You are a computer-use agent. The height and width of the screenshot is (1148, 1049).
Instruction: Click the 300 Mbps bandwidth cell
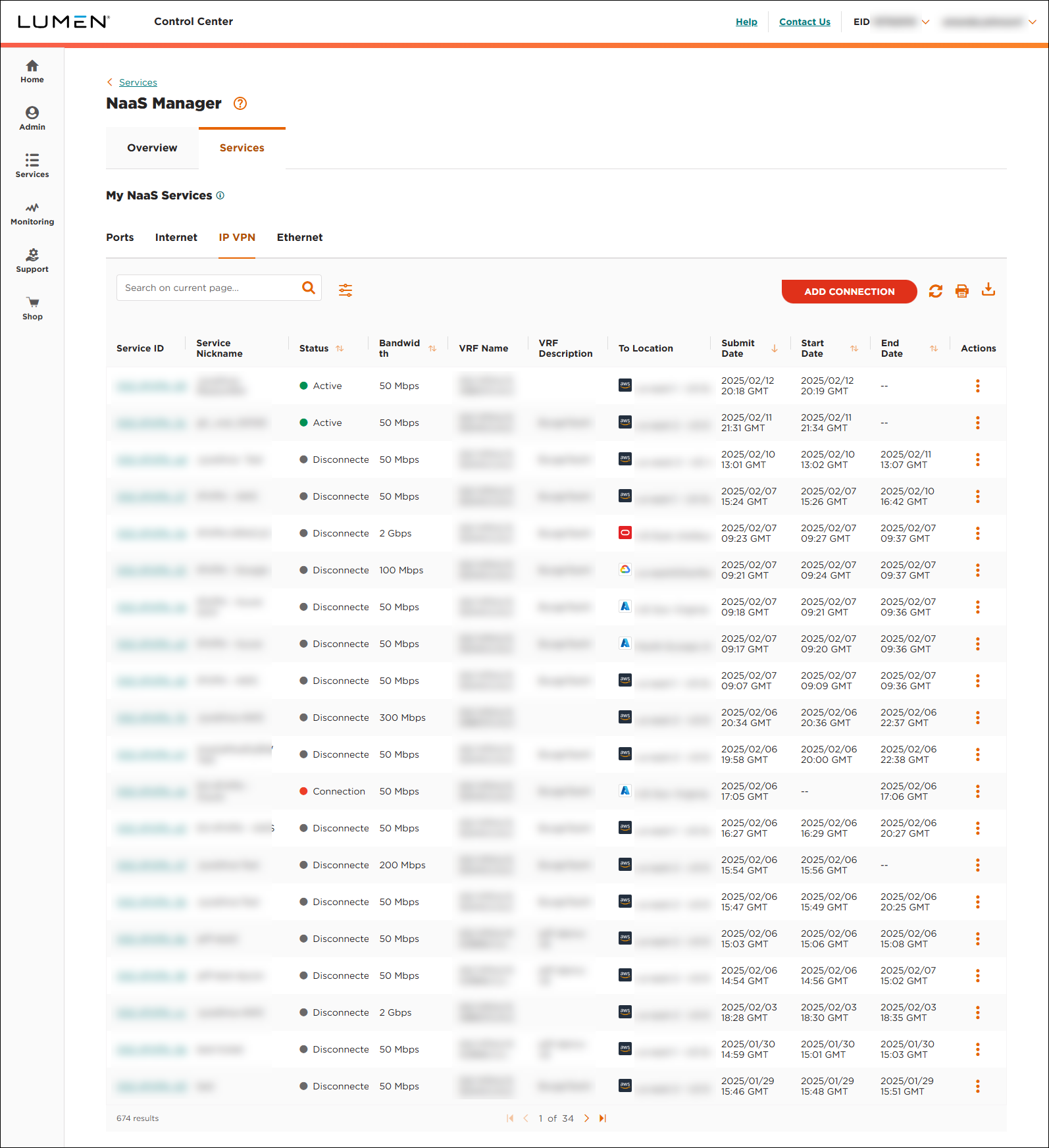(402, 717)
